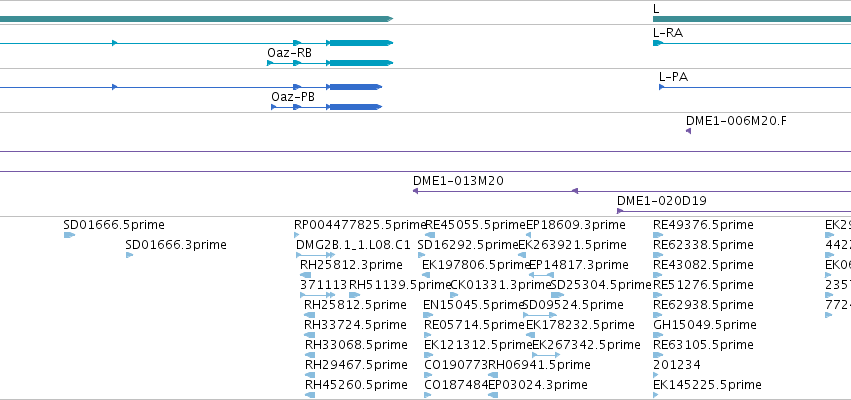Click the EK178232.5prime EST label

580,325
